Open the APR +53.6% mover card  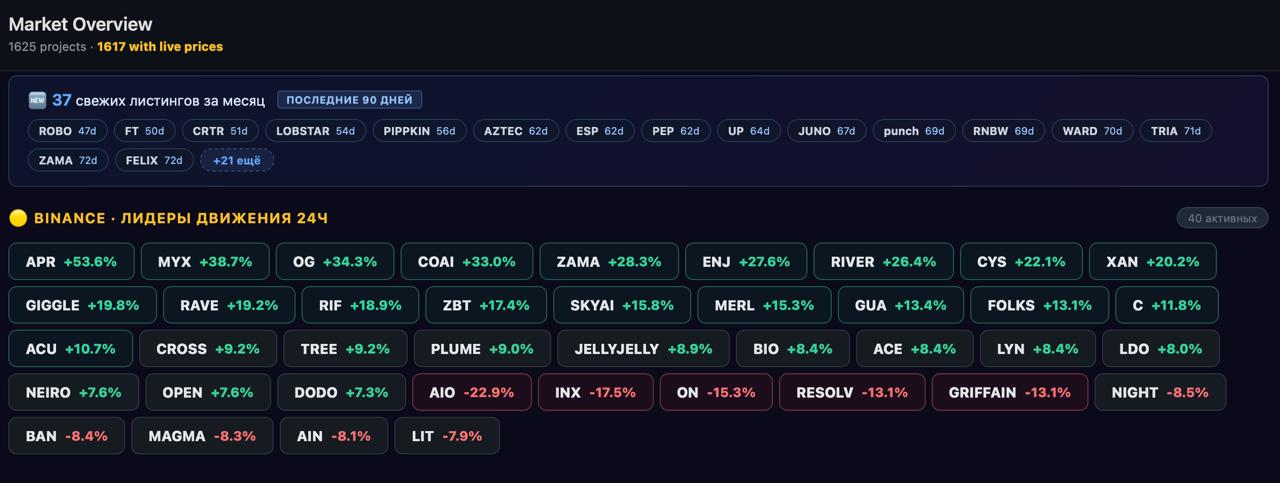click(71, 262)
